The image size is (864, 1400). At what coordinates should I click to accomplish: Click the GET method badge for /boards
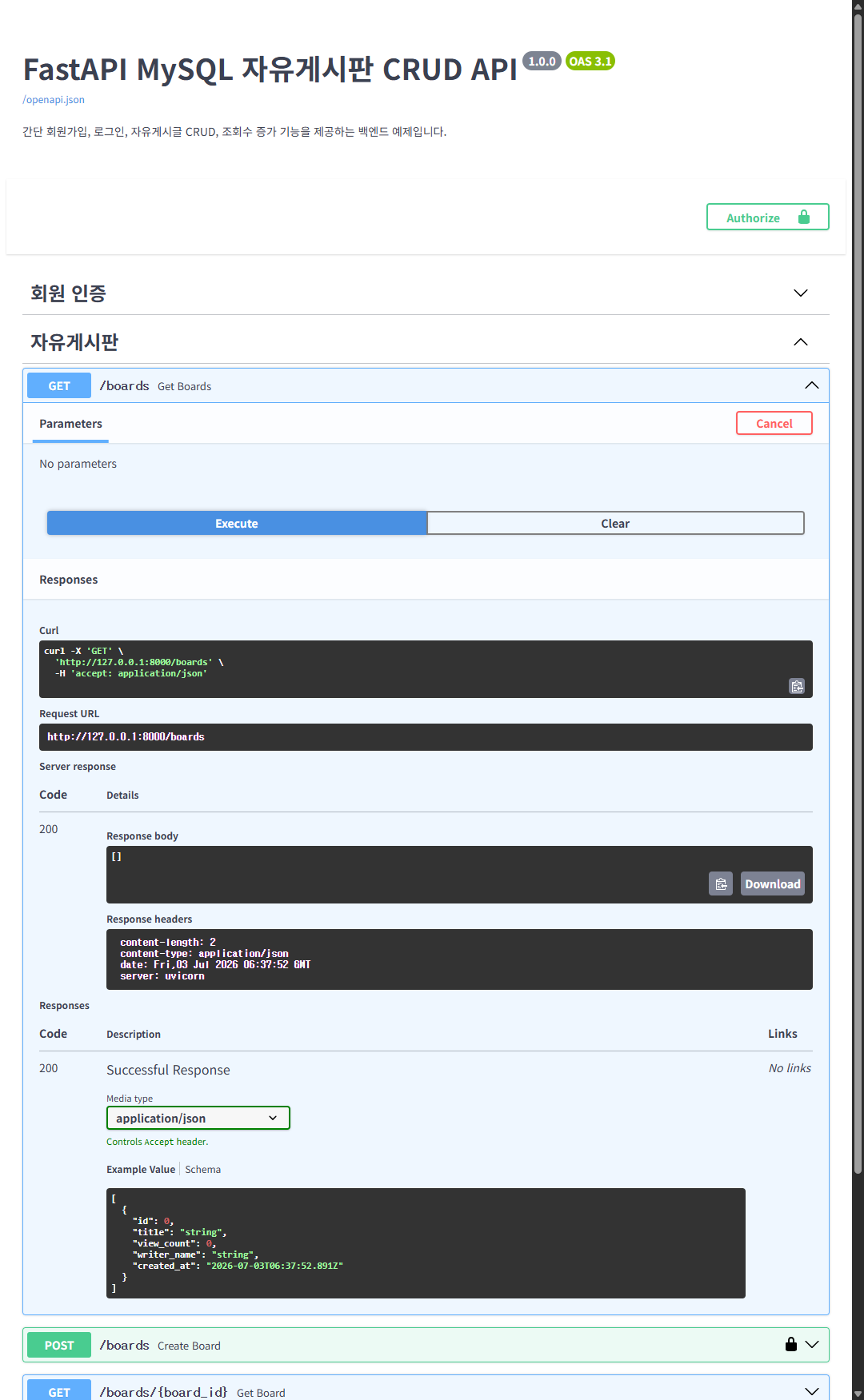pyautogui.click(x=59, y=385)
